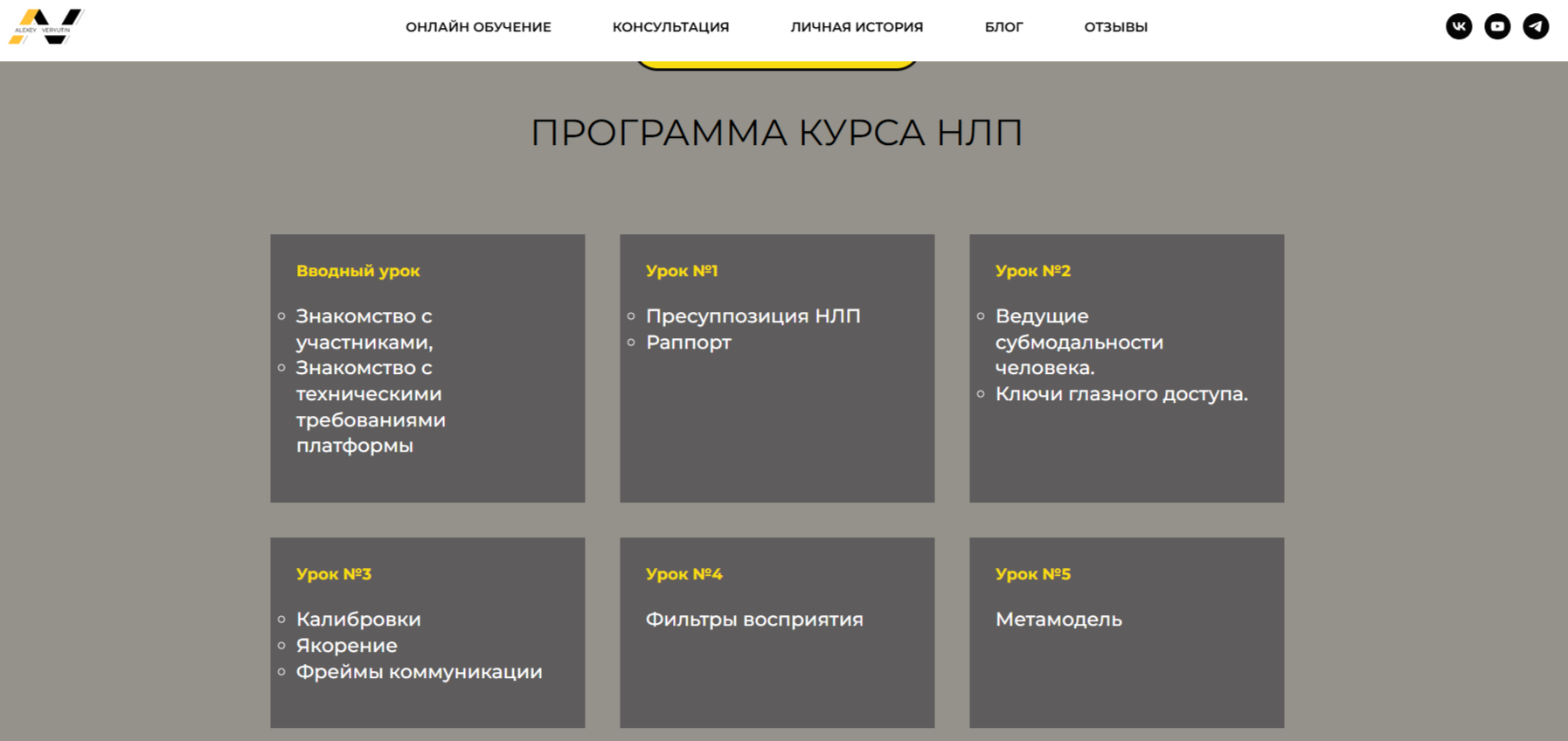Open ЛИЧНАЯ ИСТОРИЯ page

click(x=857, y=27)
